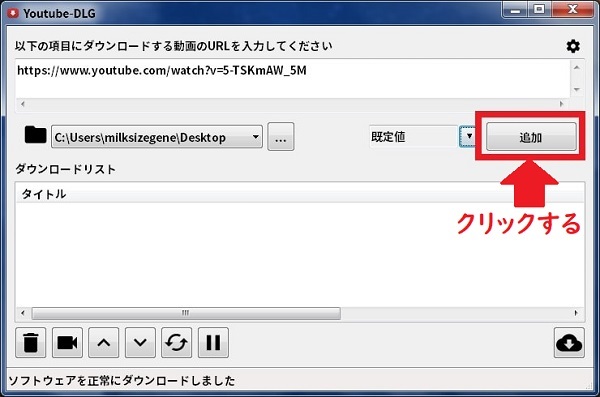Move item up with the up-arrow button
Viewport: 600px width, 397px height.
tap(104, 342)
